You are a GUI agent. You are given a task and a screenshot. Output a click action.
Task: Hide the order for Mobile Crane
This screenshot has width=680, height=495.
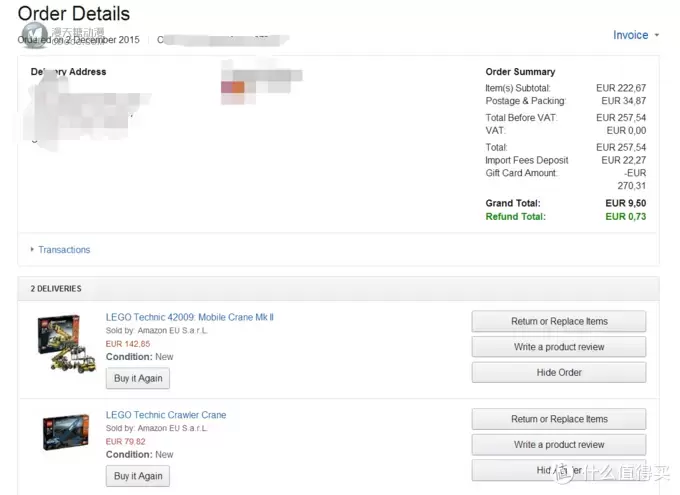559,372
